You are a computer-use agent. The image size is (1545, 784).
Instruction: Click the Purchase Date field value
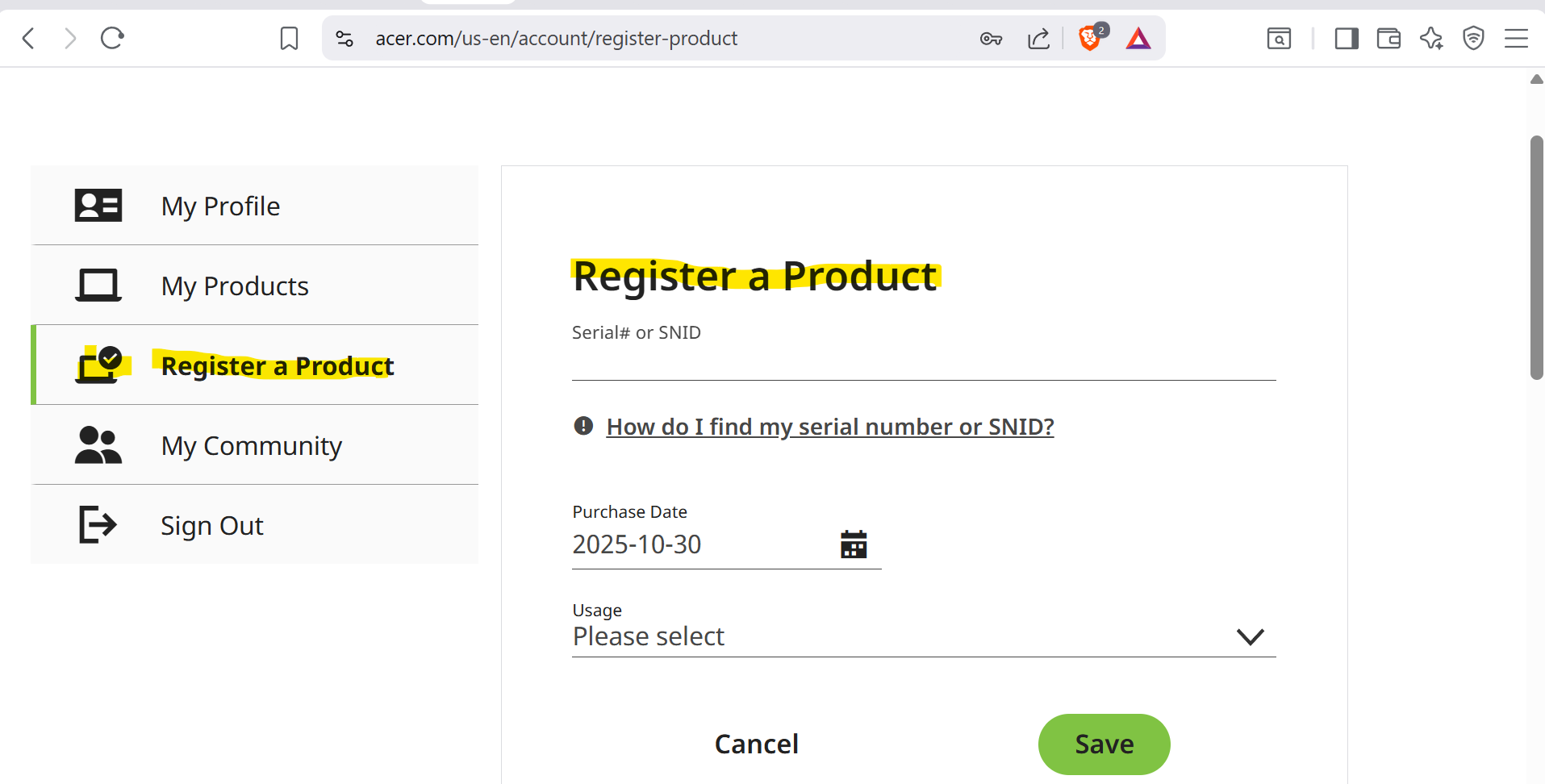637,544
